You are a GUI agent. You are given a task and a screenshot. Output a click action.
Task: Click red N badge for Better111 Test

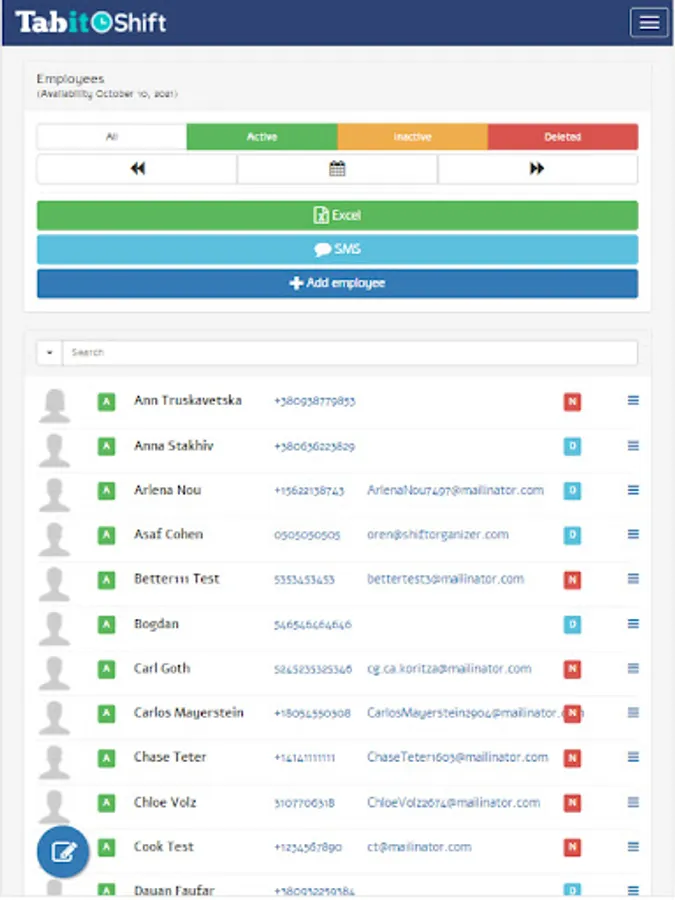(x=572, y=580)
